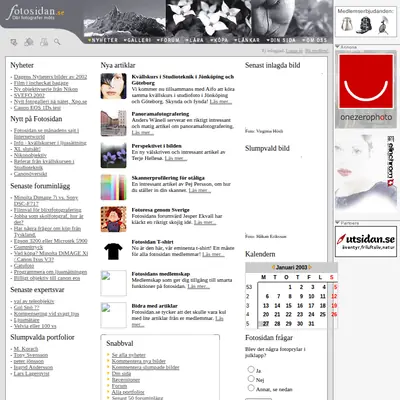Click the globe-shaped icon in the header toolbar
Screen dimensions: 400x400
pos(29,42)
